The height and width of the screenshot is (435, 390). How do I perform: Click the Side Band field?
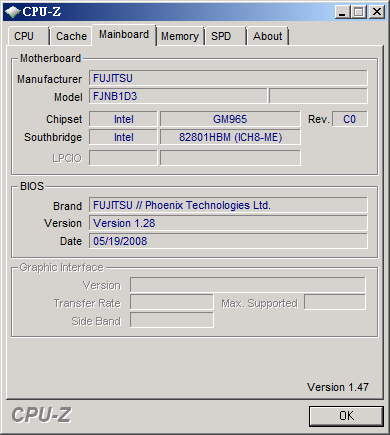172,320
